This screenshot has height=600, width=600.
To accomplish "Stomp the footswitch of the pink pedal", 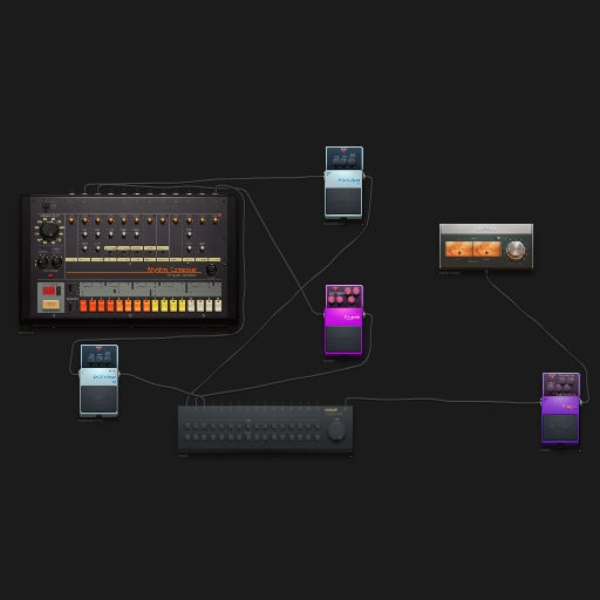I will tap(343, 339).
